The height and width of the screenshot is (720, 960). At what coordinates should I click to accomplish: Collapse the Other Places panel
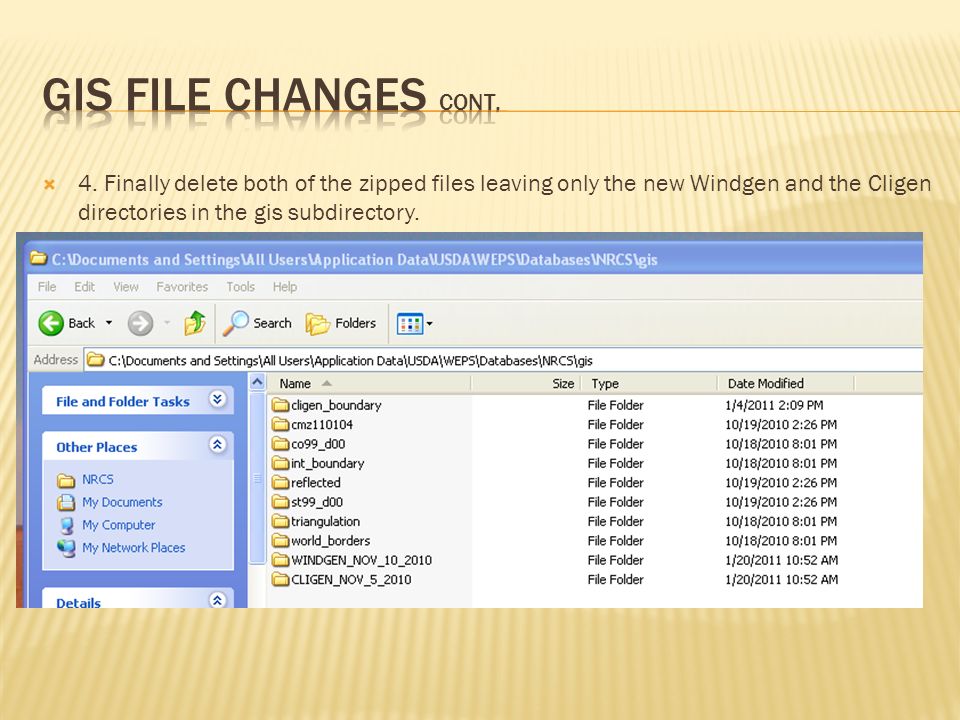pyautogui.click(x=217, y=444)
